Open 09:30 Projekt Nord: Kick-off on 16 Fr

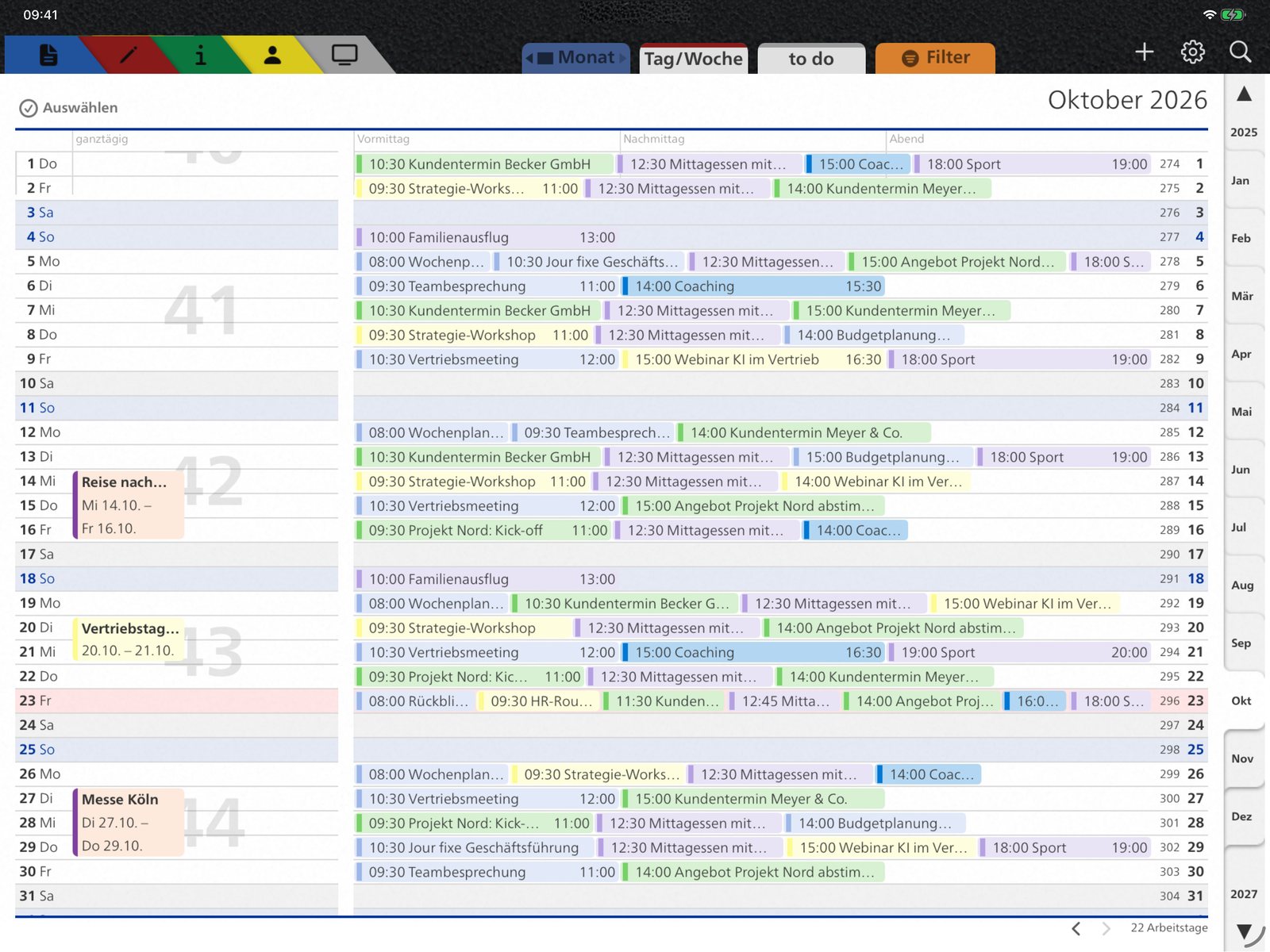(484, 531)
